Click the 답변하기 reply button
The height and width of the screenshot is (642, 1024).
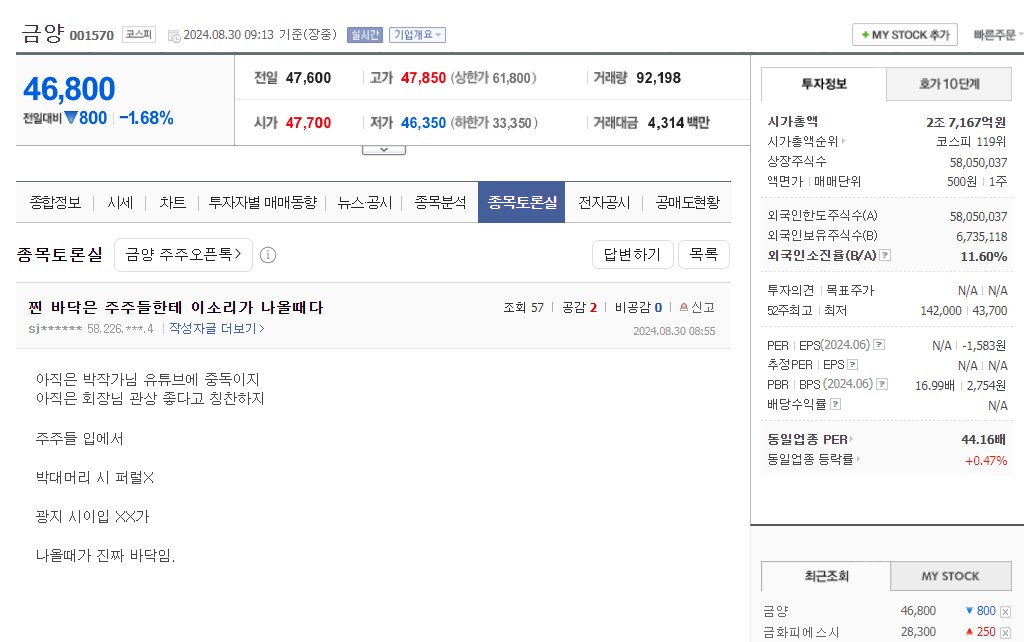coord(632,255)
